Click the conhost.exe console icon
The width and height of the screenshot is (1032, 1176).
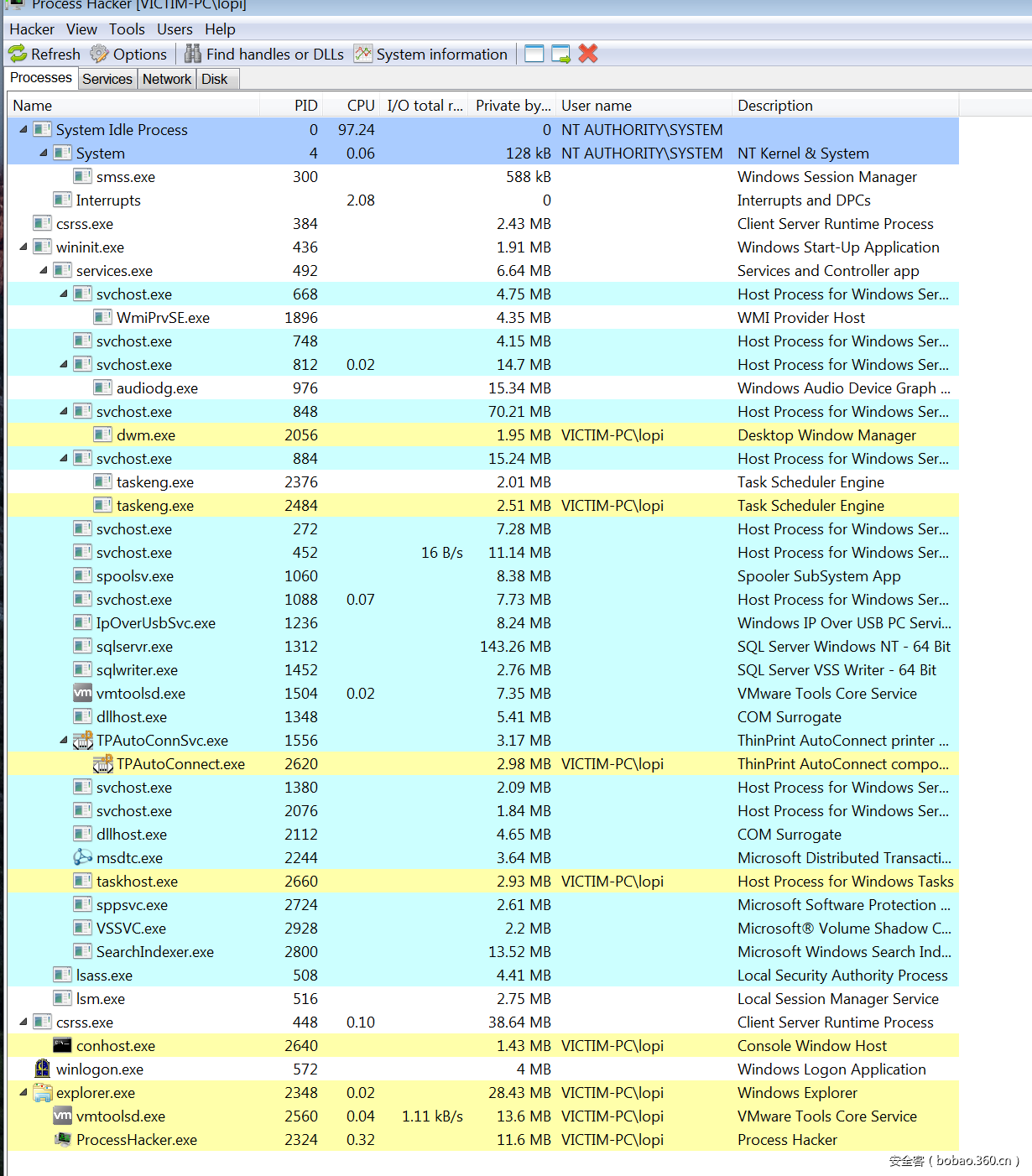click(63, 1045)
